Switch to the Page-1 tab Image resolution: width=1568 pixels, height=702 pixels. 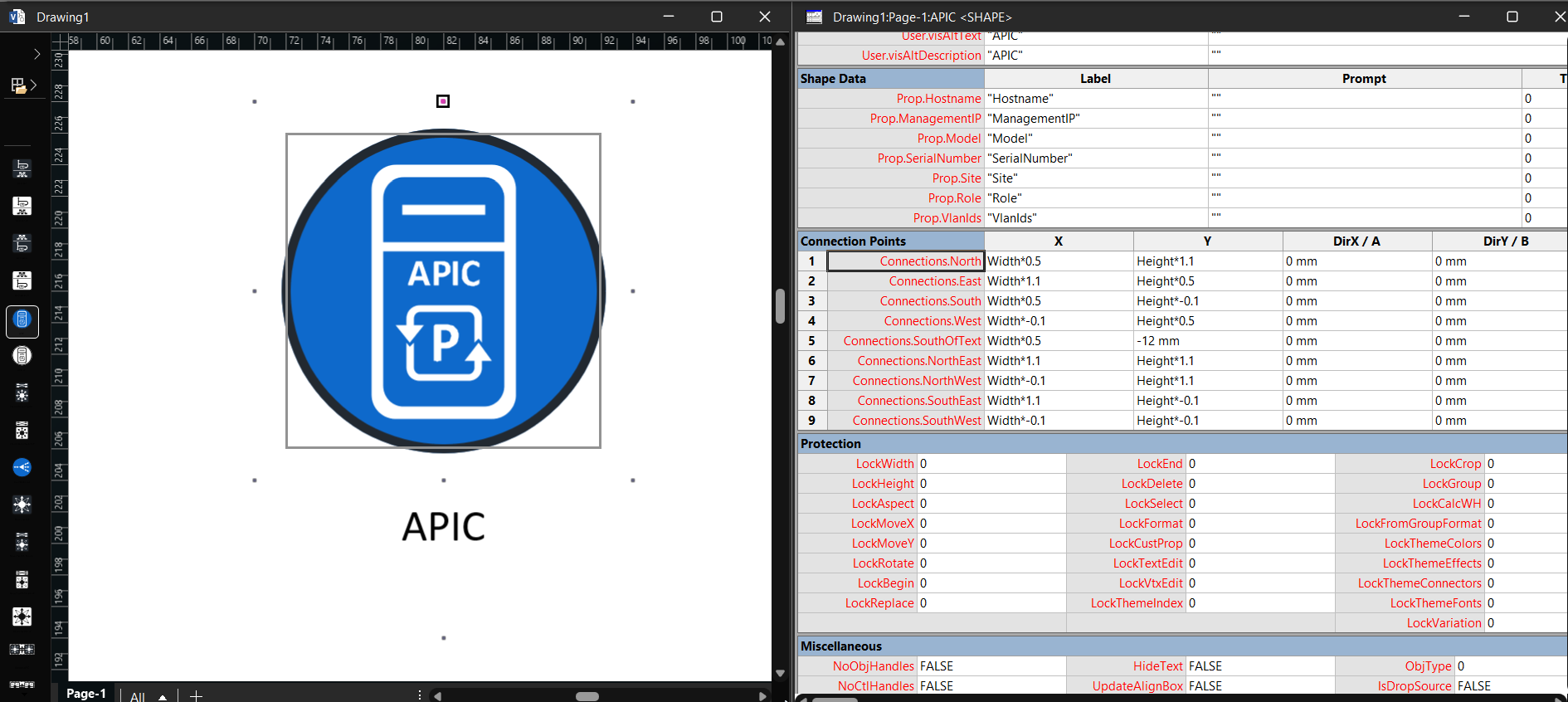pos(86,694)
